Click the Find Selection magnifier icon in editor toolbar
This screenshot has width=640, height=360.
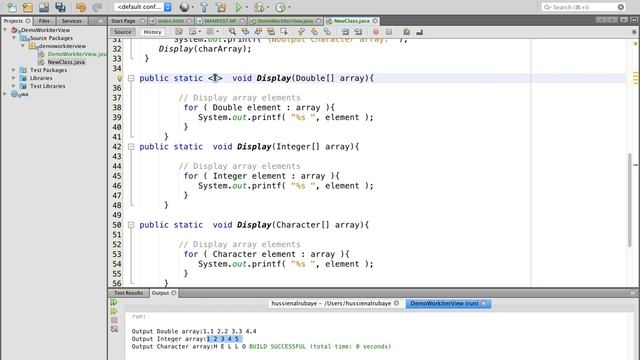[232, 31]
